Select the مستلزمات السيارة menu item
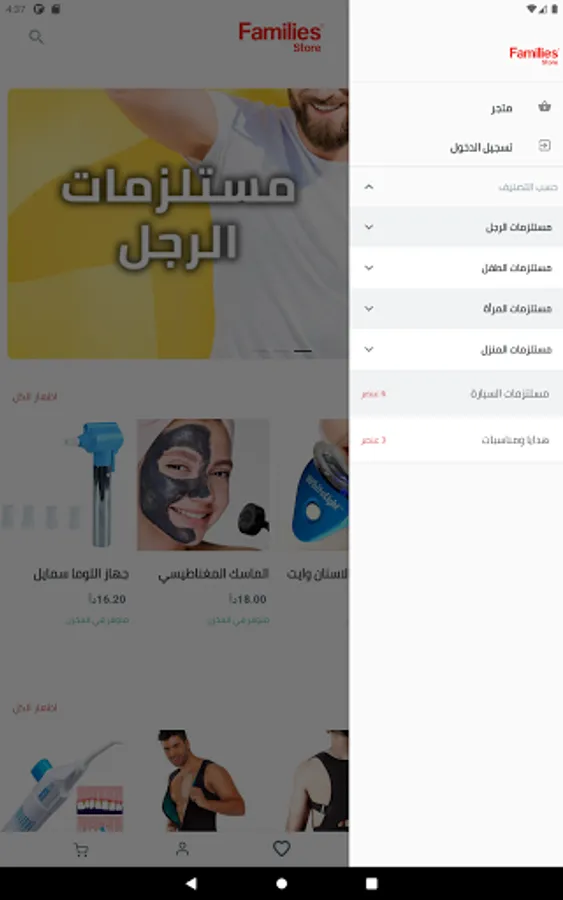563x900 pixels. pyautogui.click(x=456, y=394)
